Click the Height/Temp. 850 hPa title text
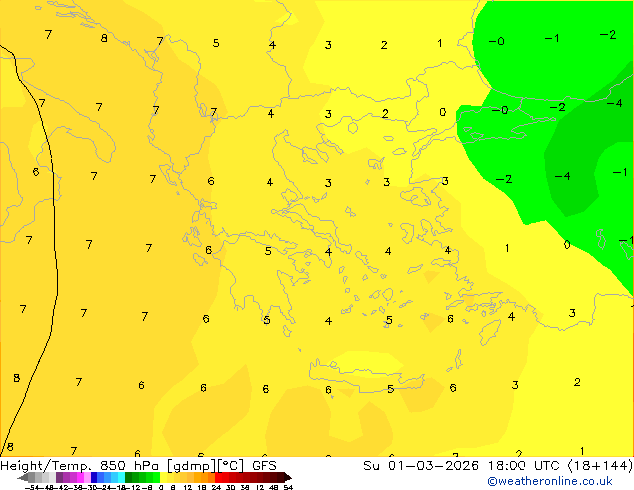Image resolution: width=634 pixels, height=490 pixels. coord(79,466)
